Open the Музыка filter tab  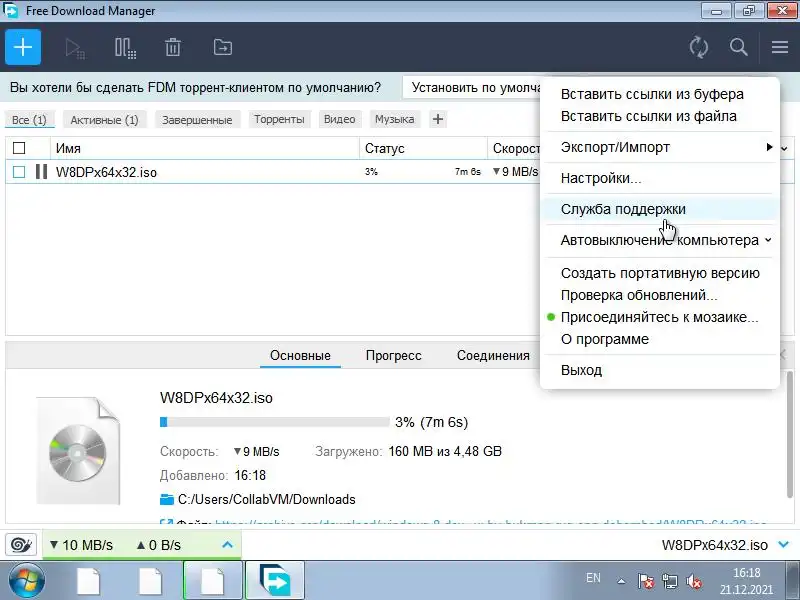click(394, 119)
